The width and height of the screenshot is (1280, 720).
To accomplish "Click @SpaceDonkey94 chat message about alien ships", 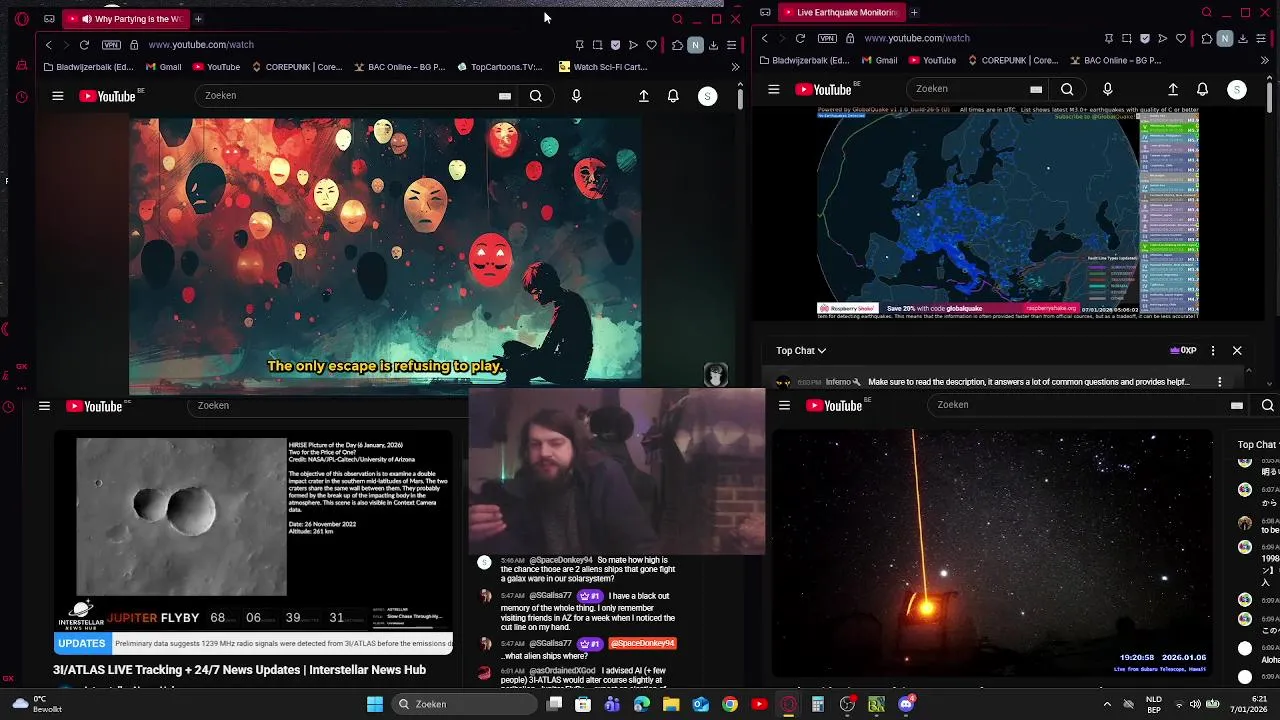I will pyautogui.click(x=588, y=570).
